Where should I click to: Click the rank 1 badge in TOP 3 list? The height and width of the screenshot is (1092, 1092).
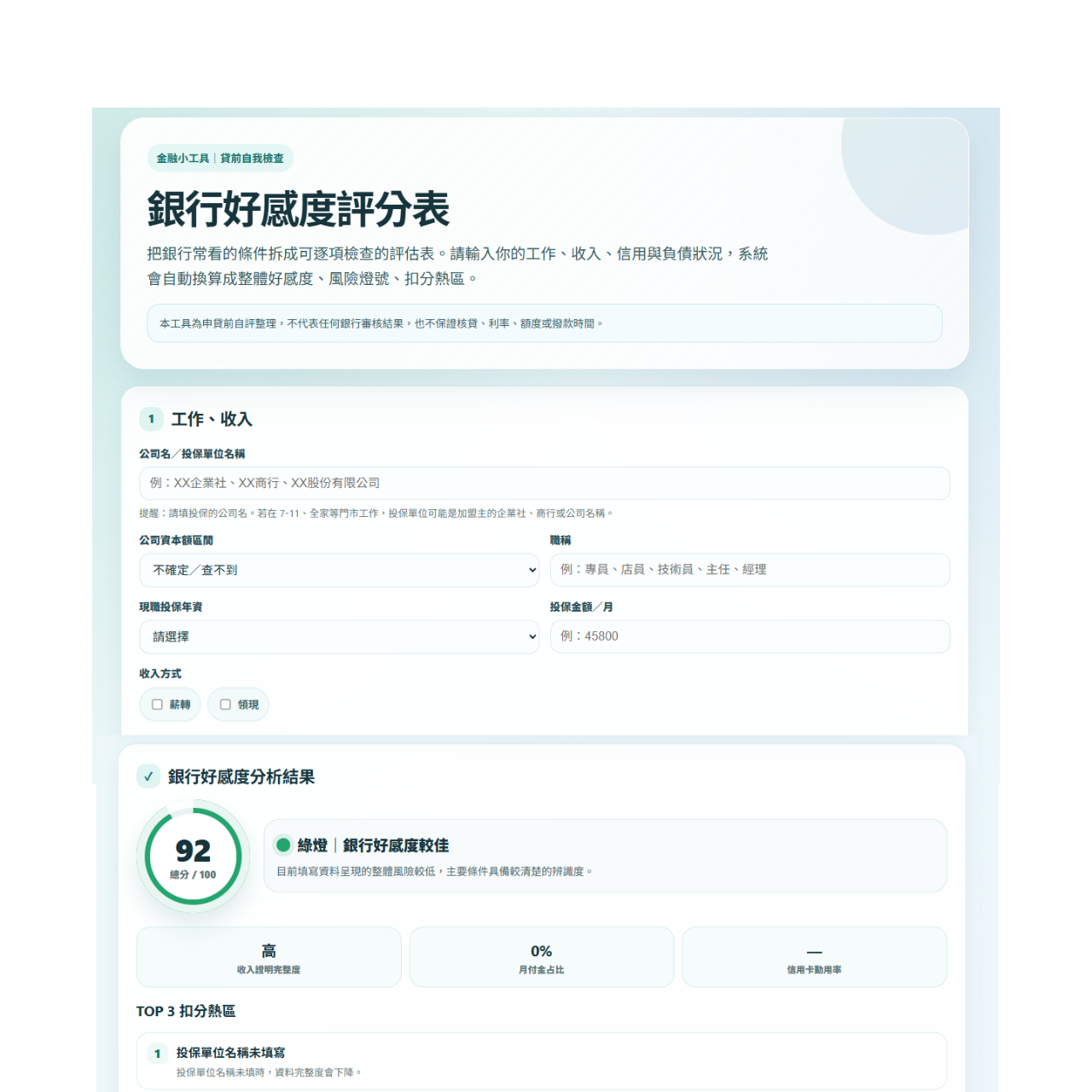tap(157, 1054)
